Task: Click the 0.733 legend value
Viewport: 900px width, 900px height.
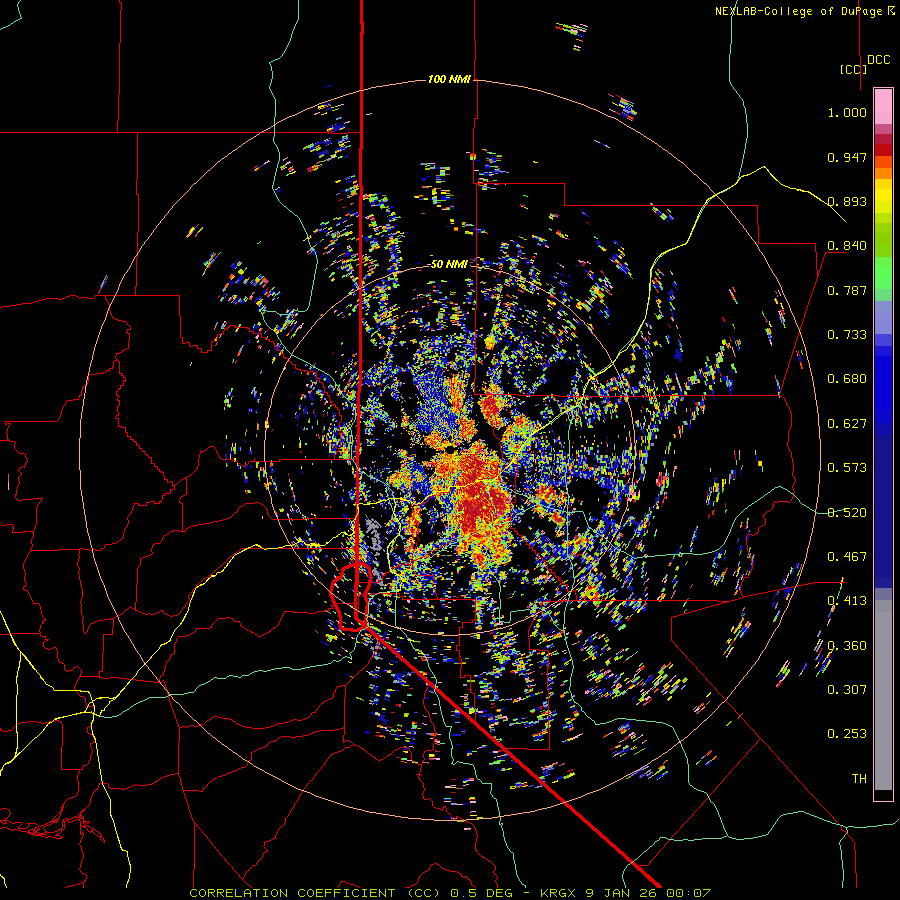Action: (x=847, y=335)
